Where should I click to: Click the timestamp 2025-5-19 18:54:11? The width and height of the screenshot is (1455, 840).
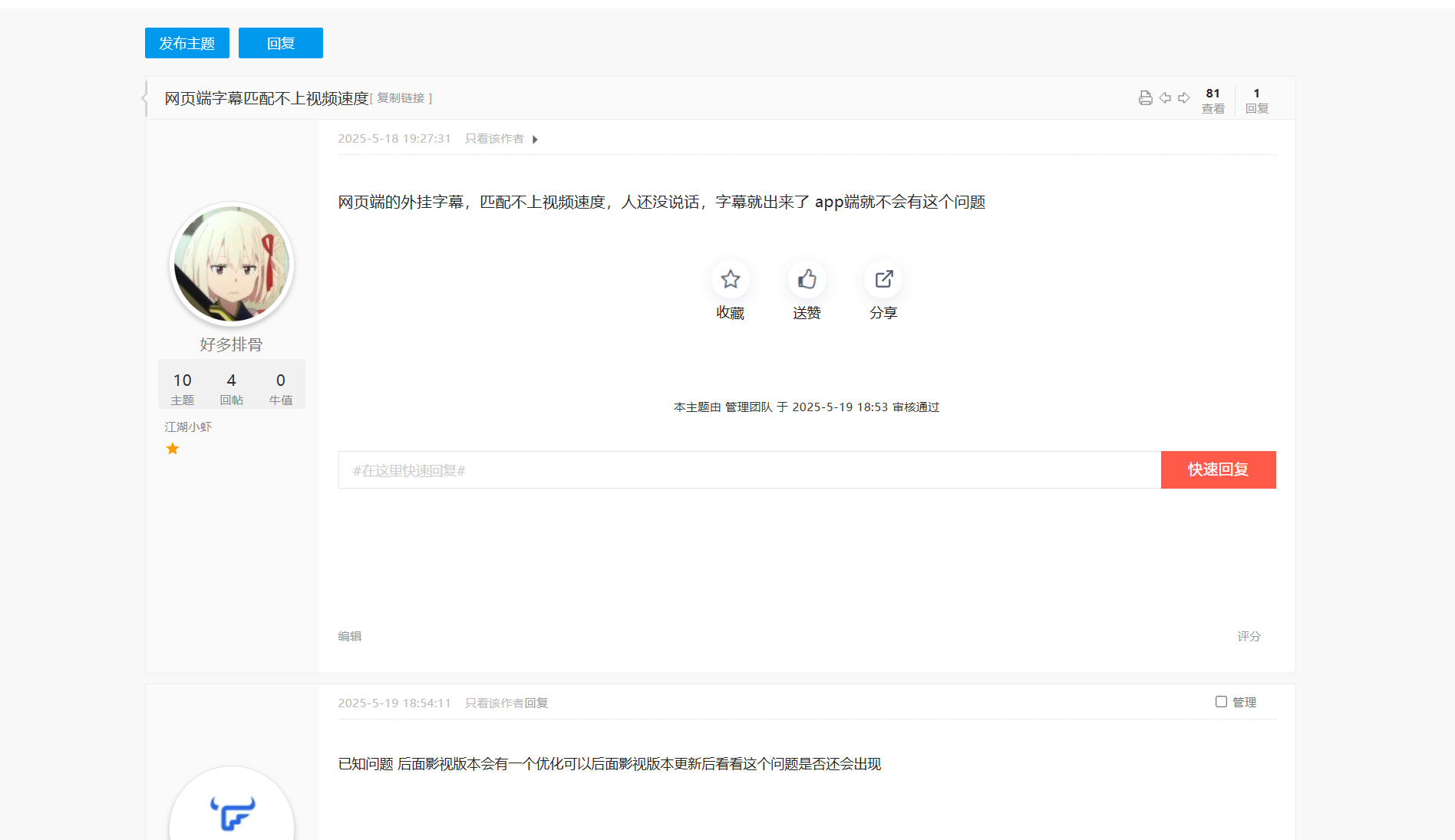point(394,703)
